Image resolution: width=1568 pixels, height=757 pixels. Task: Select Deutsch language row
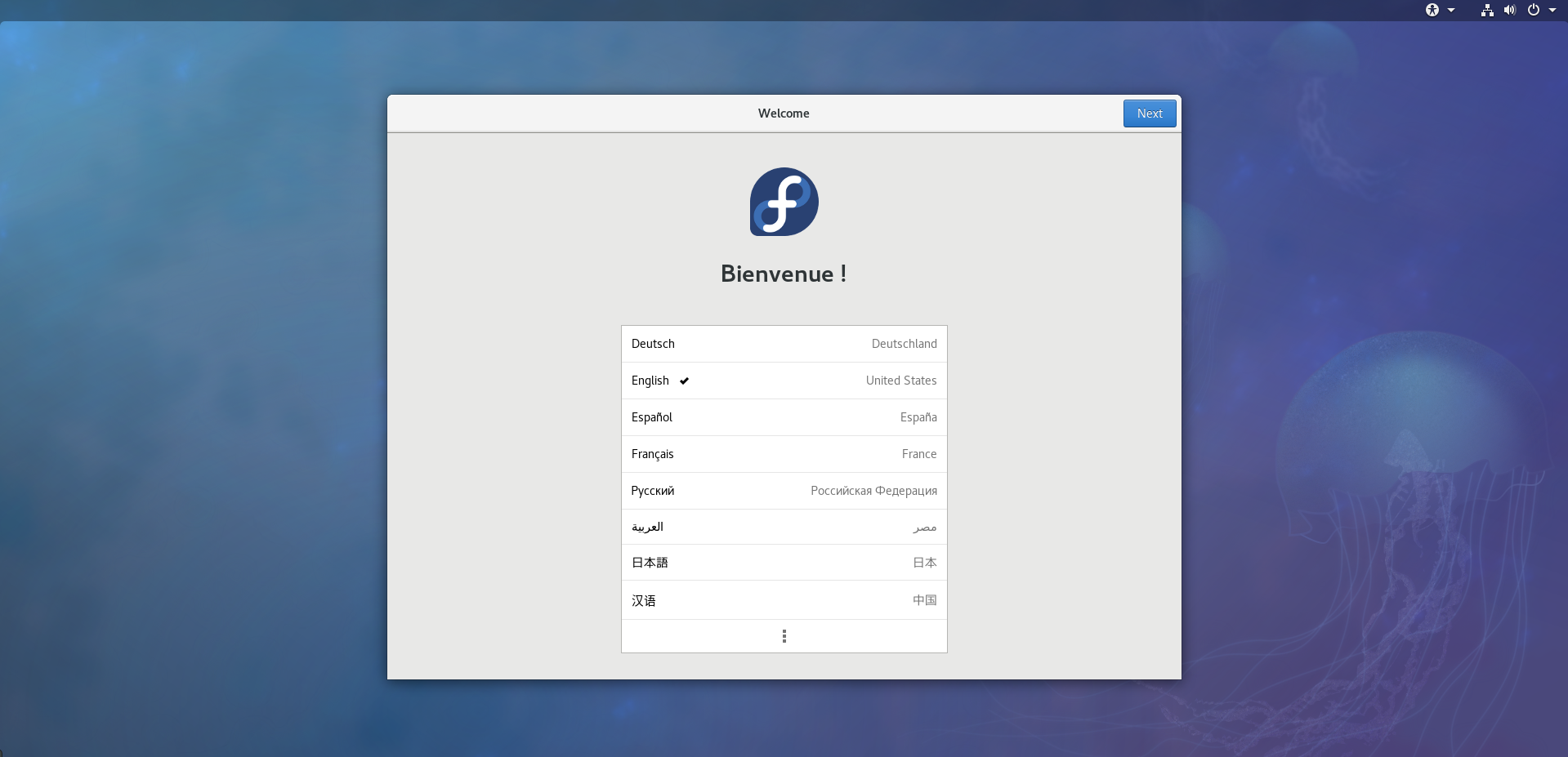(784, 344)
